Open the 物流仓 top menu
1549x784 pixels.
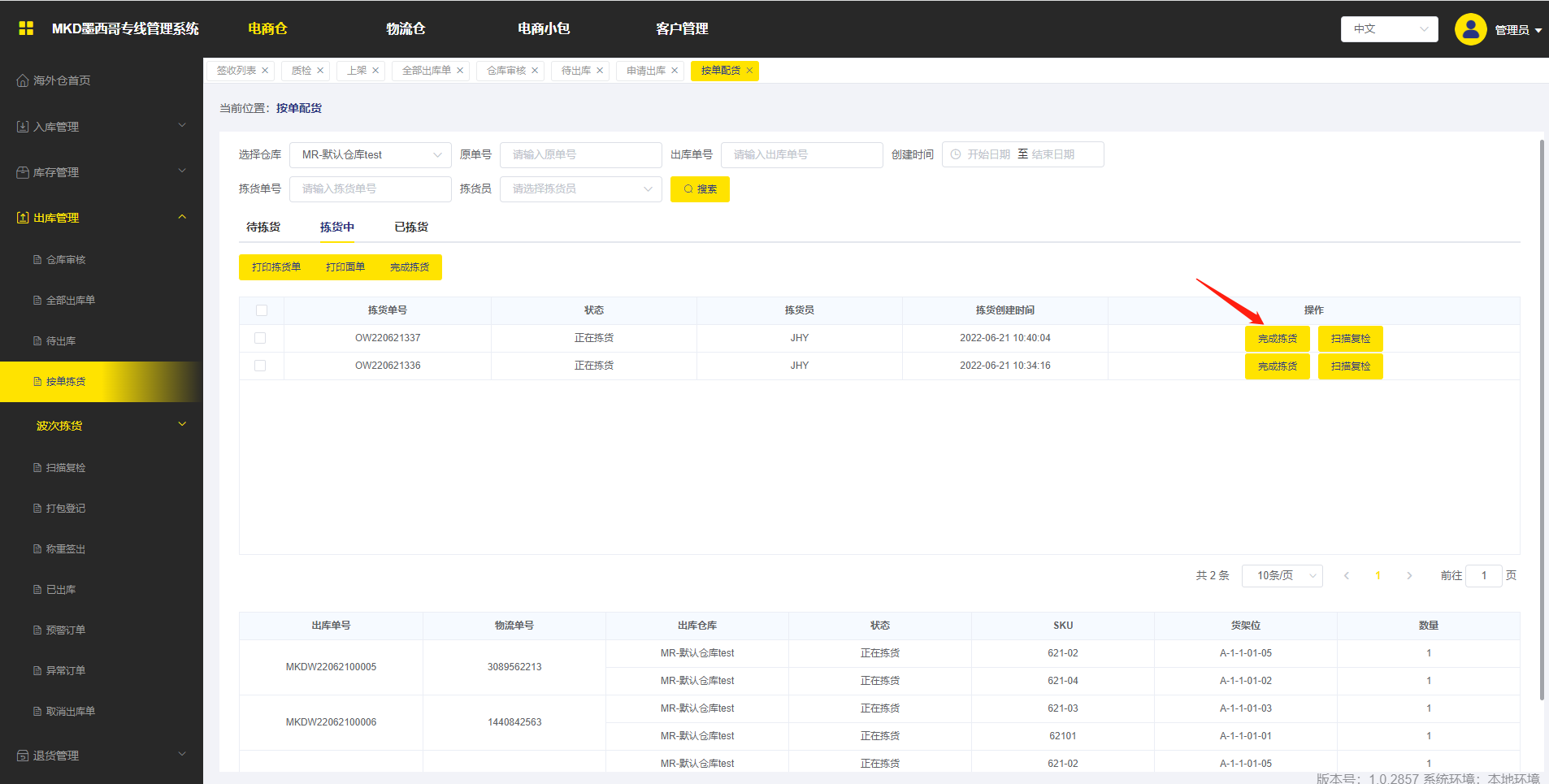pos(406,28)
